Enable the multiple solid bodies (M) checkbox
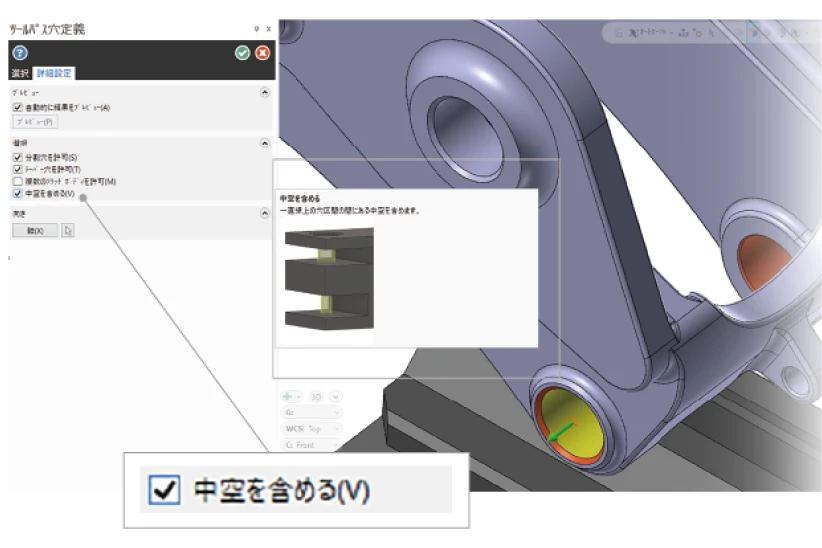 coord(17,182)
